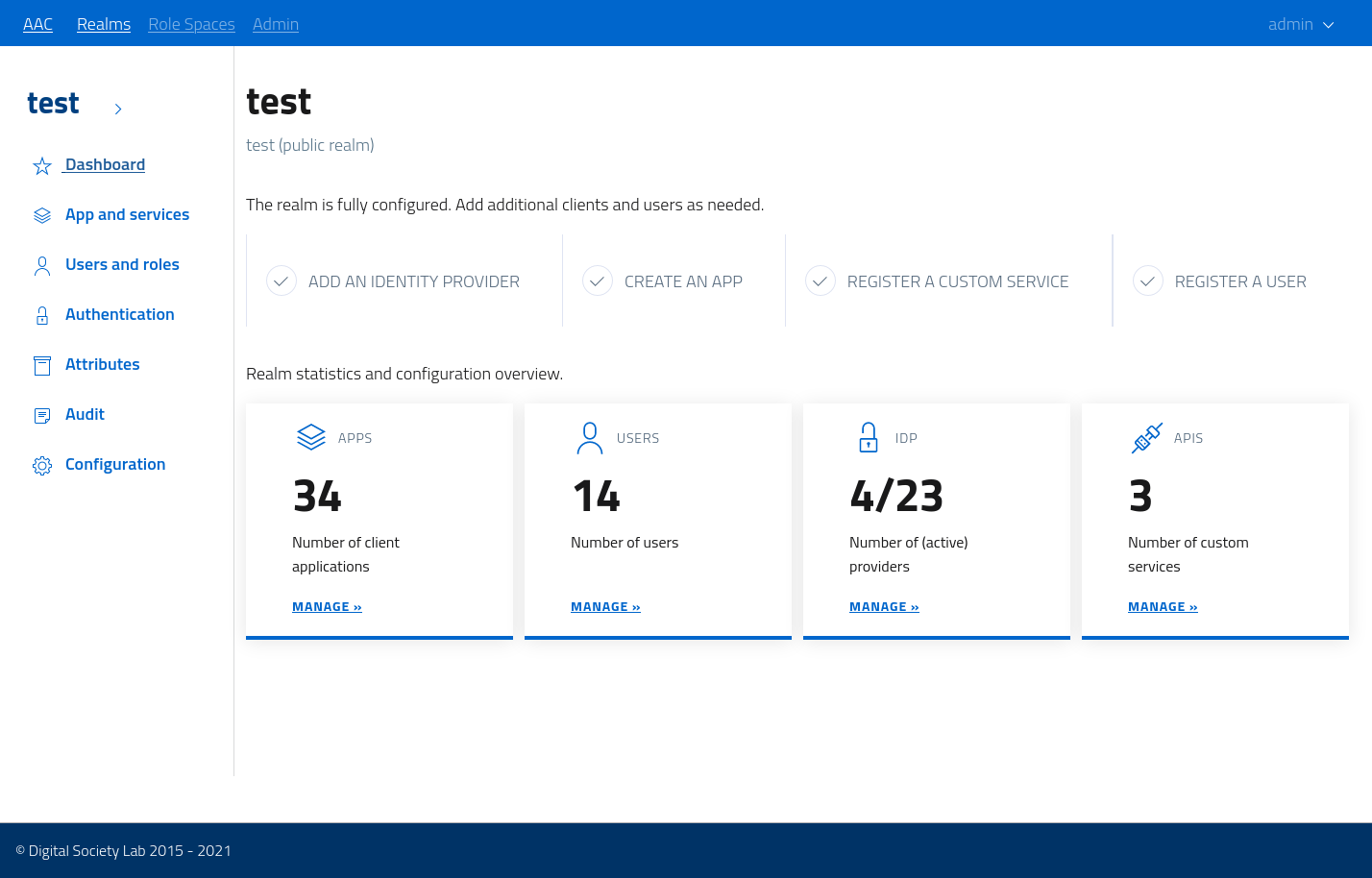Click the App and services layers icon
The height and width of the screenshot is (878, 1372).
click(42, 216)
